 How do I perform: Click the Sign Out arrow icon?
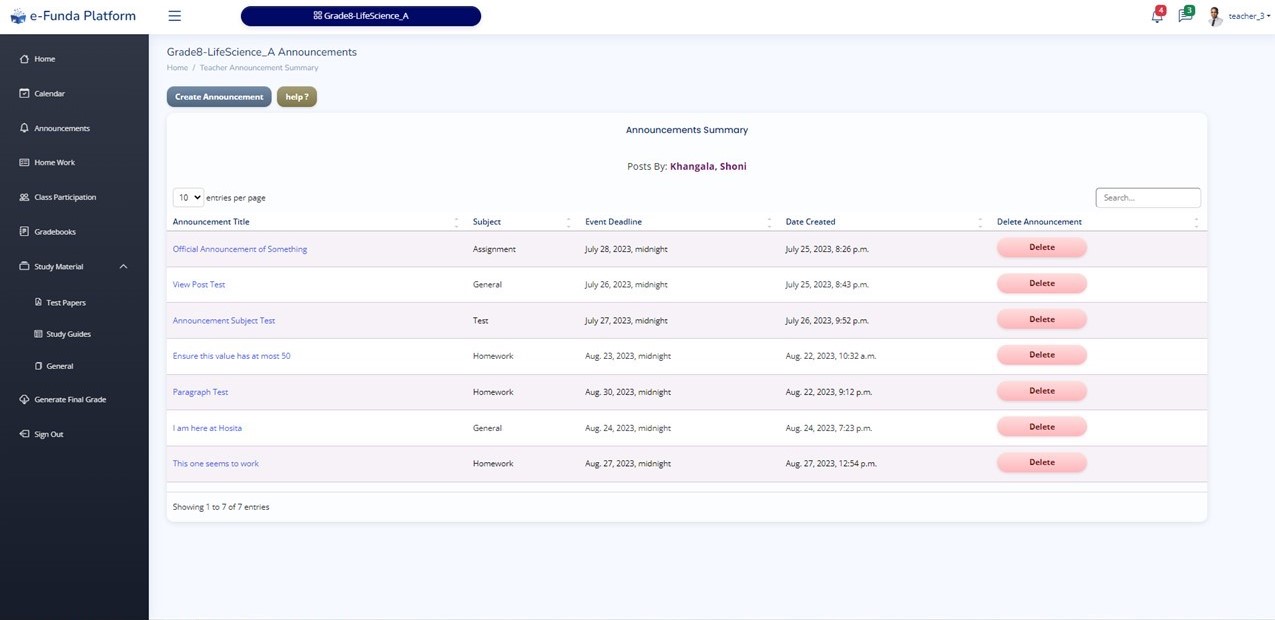click(24, 434)
